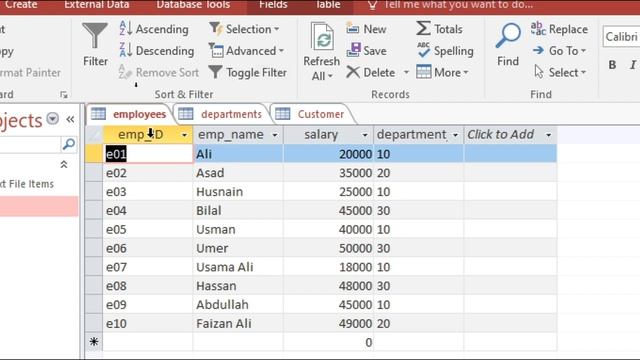The image size is (640, 360).
Task: Collapse the navigation pane with double chevron
Action: tap(70, 119)
